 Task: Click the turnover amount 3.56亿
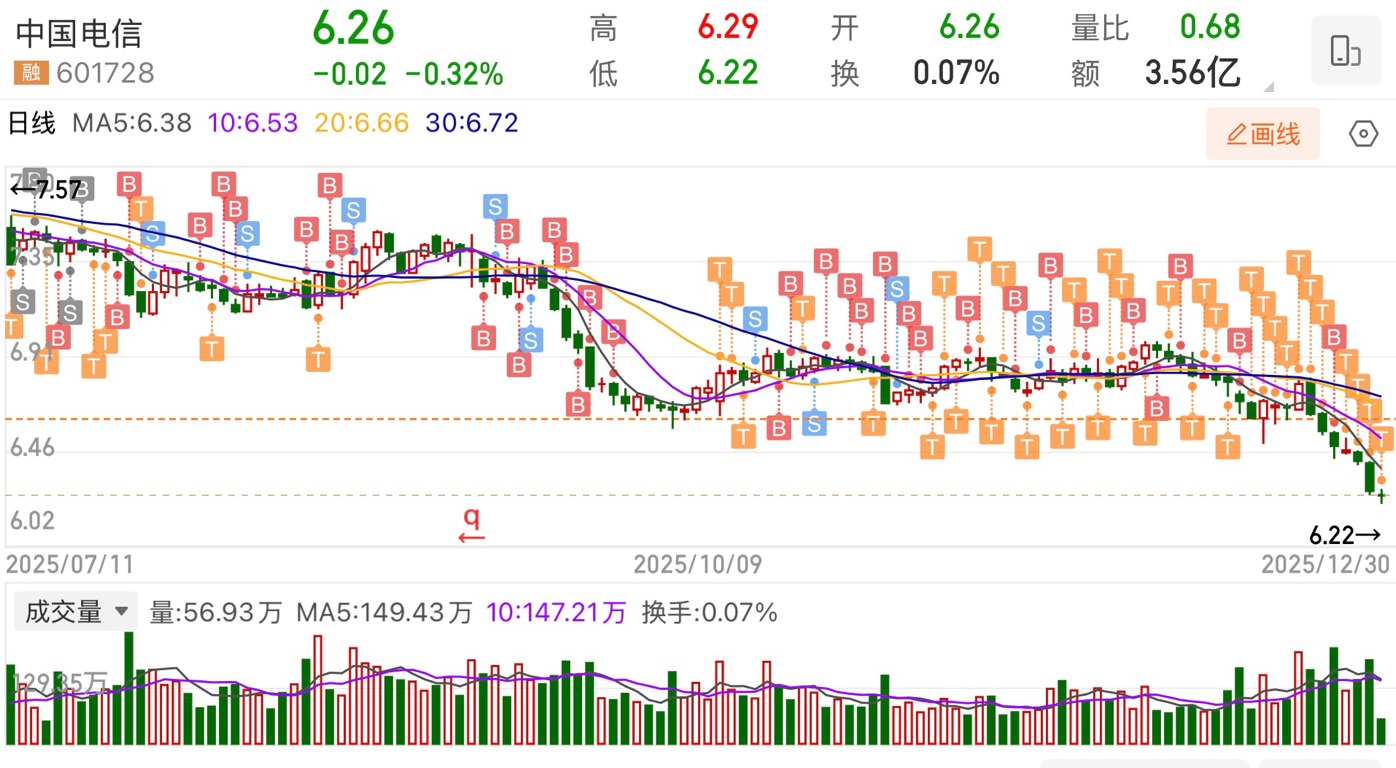tap(1193, 73)
